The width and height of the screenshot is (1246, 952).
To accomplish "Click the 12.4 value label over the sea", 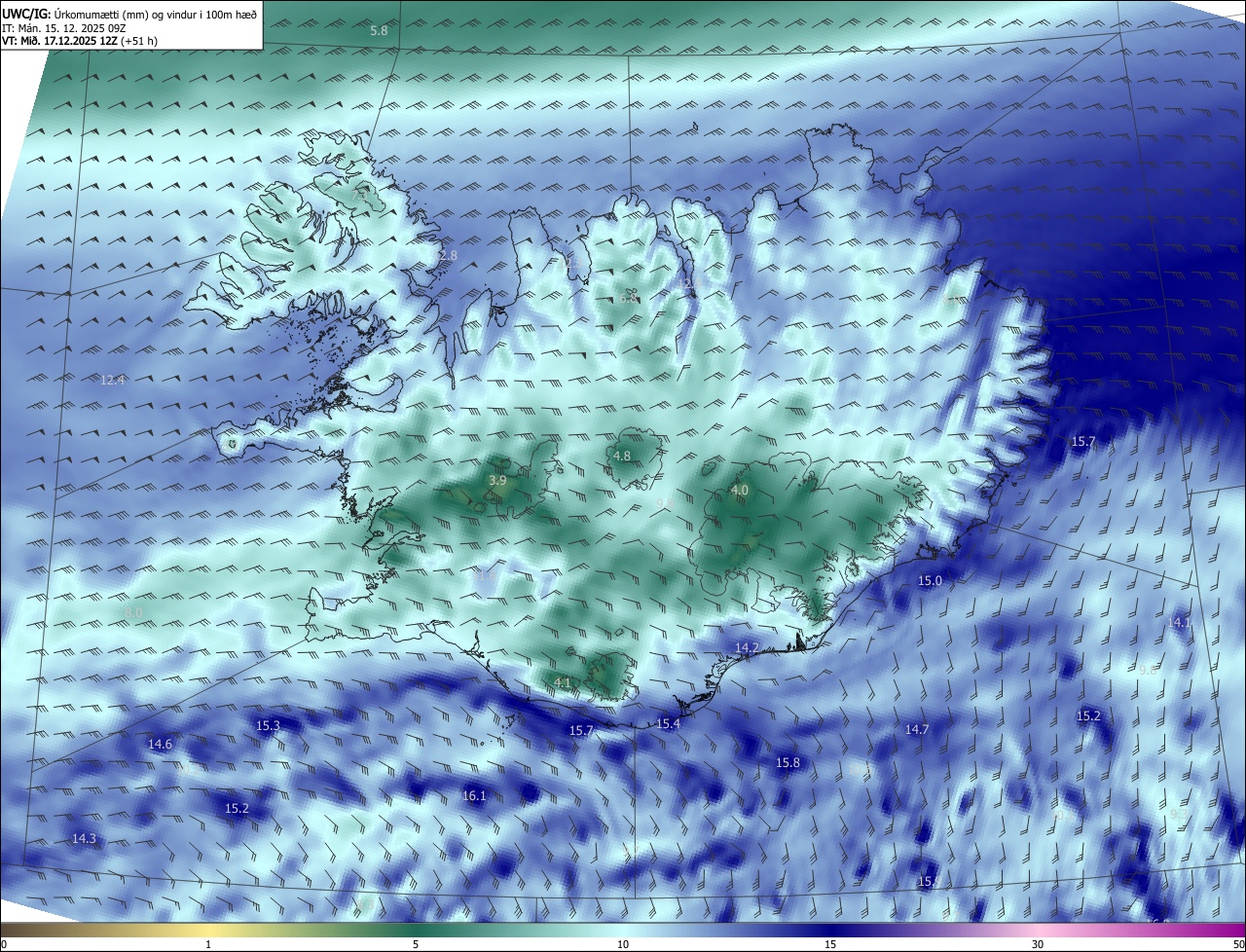I will point(113,381).
